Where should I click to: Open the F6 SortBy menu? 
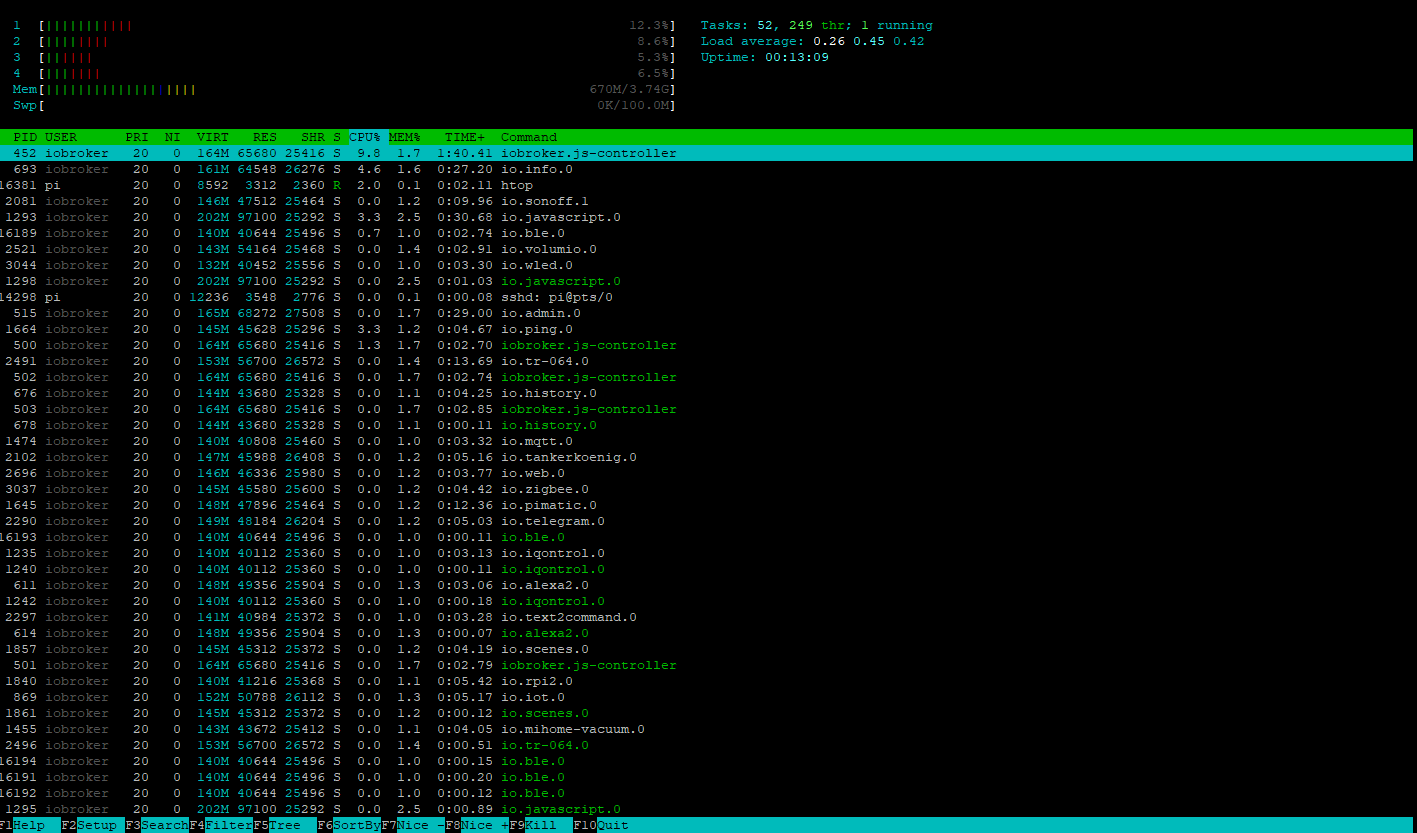[x=349, y=825]
